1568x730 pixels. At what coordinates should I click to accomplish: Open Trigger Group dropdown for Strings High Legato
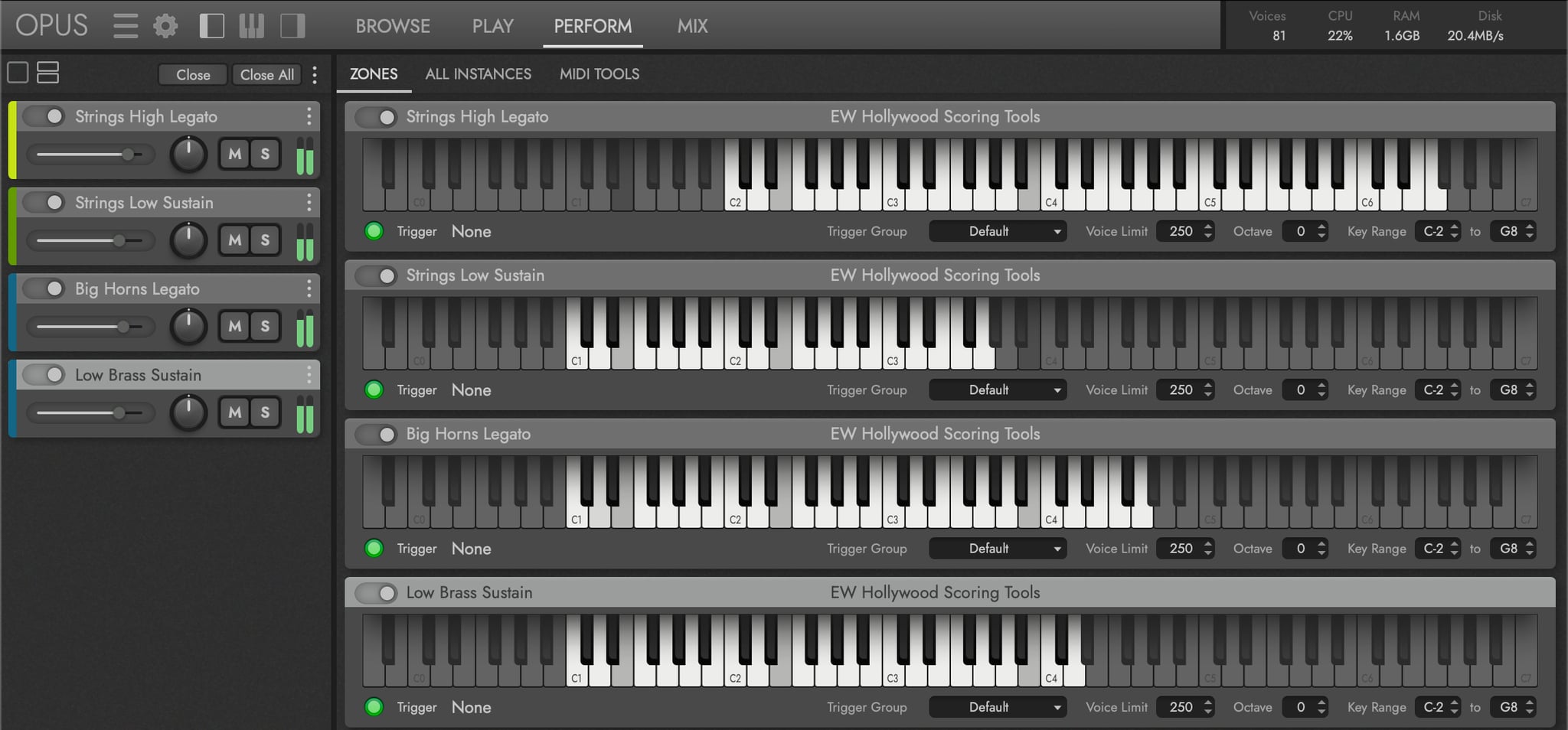coord(998,231)
